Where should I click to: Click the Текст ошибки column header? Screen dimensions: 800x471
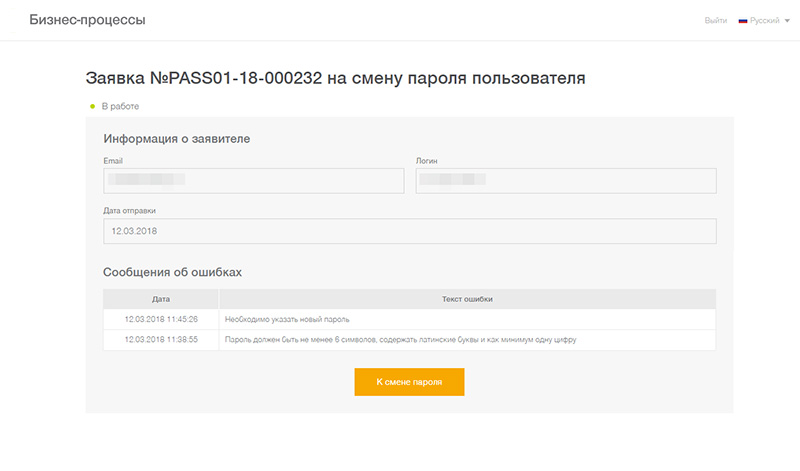click(x=467, y=299)
